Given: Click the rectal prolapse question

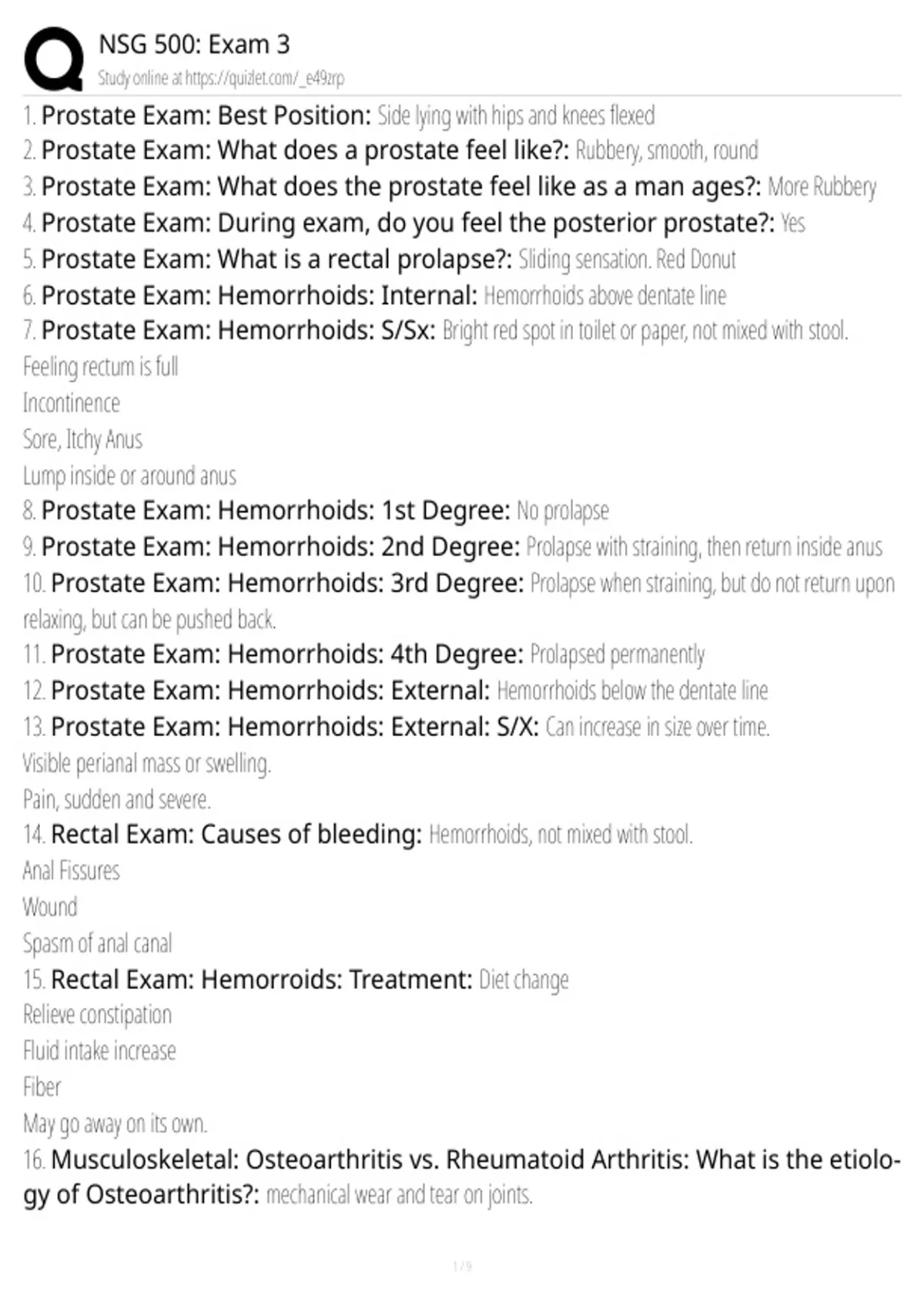Looking at the screenshot, I should click(x=276, y=259).
